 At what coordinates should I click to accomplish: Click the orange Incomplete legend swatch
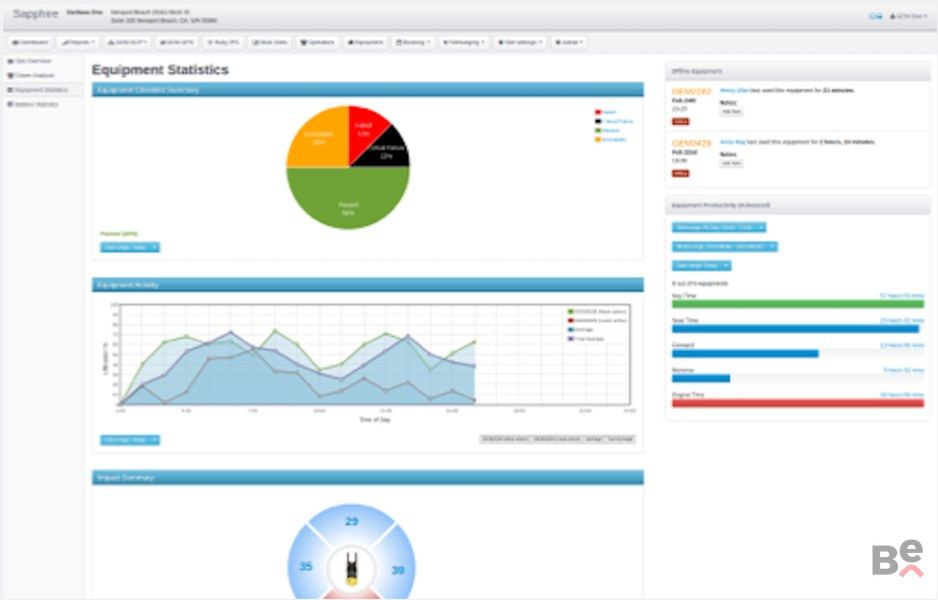point(598,139)
